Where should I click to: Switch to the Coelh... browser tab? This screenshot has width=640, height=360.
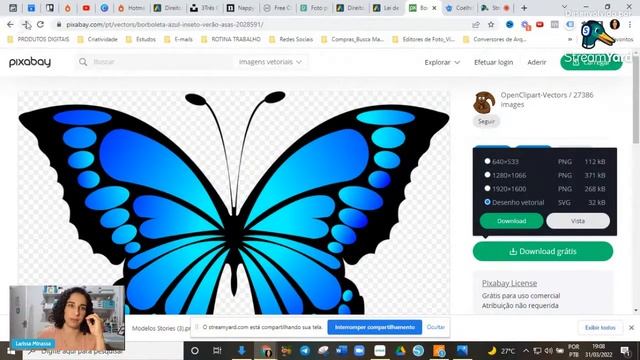[459, 8]
